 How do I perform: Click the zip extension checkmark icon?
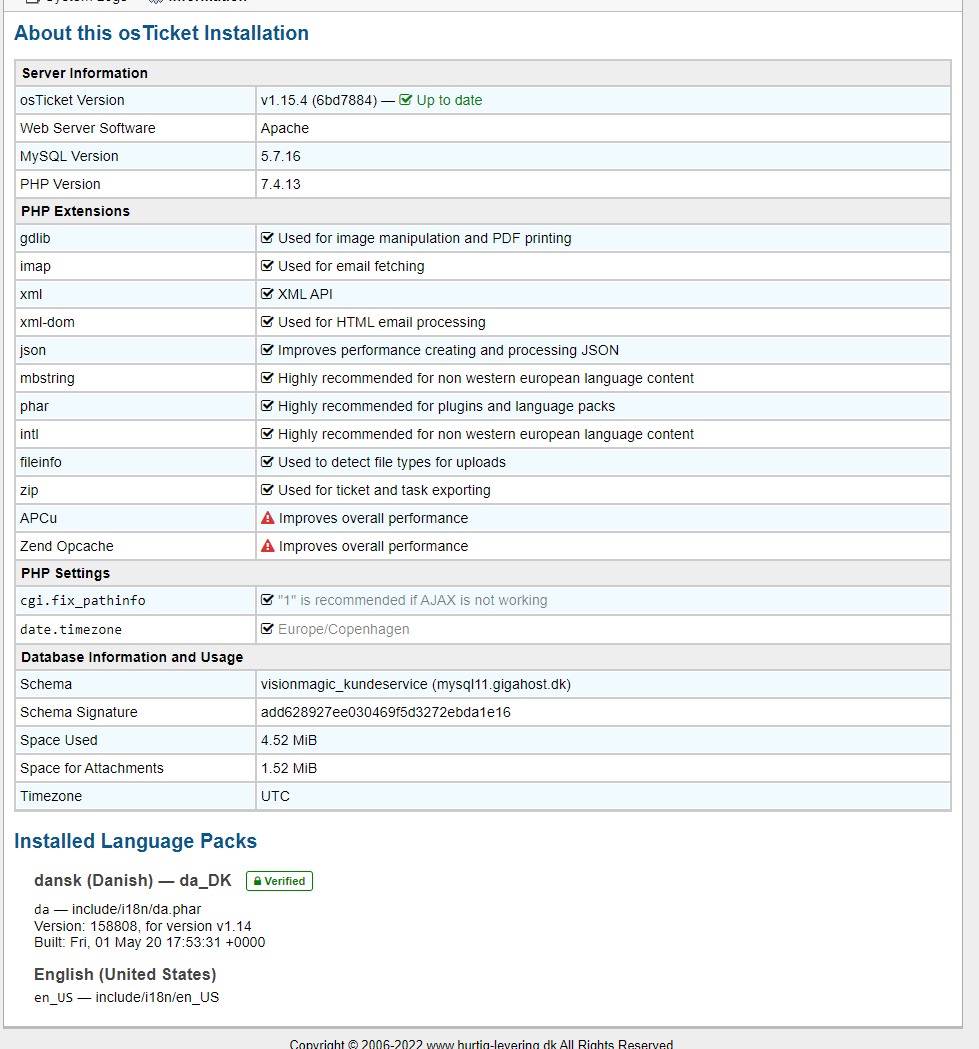(267, 490)
